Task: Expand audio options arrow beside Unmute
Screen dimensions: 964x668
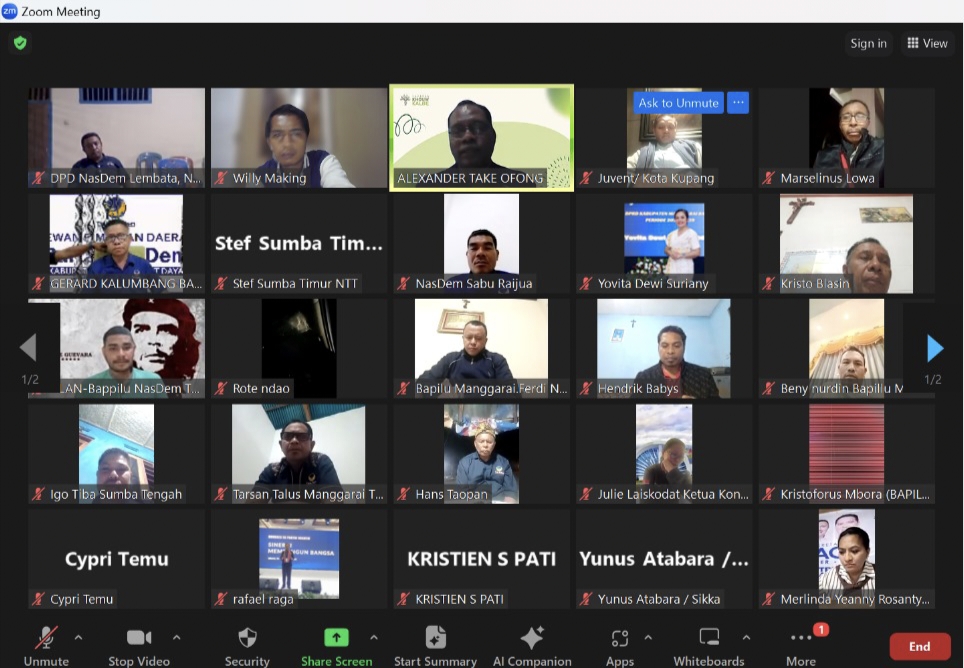Action: pyautogui.click(x=79, y=637)
